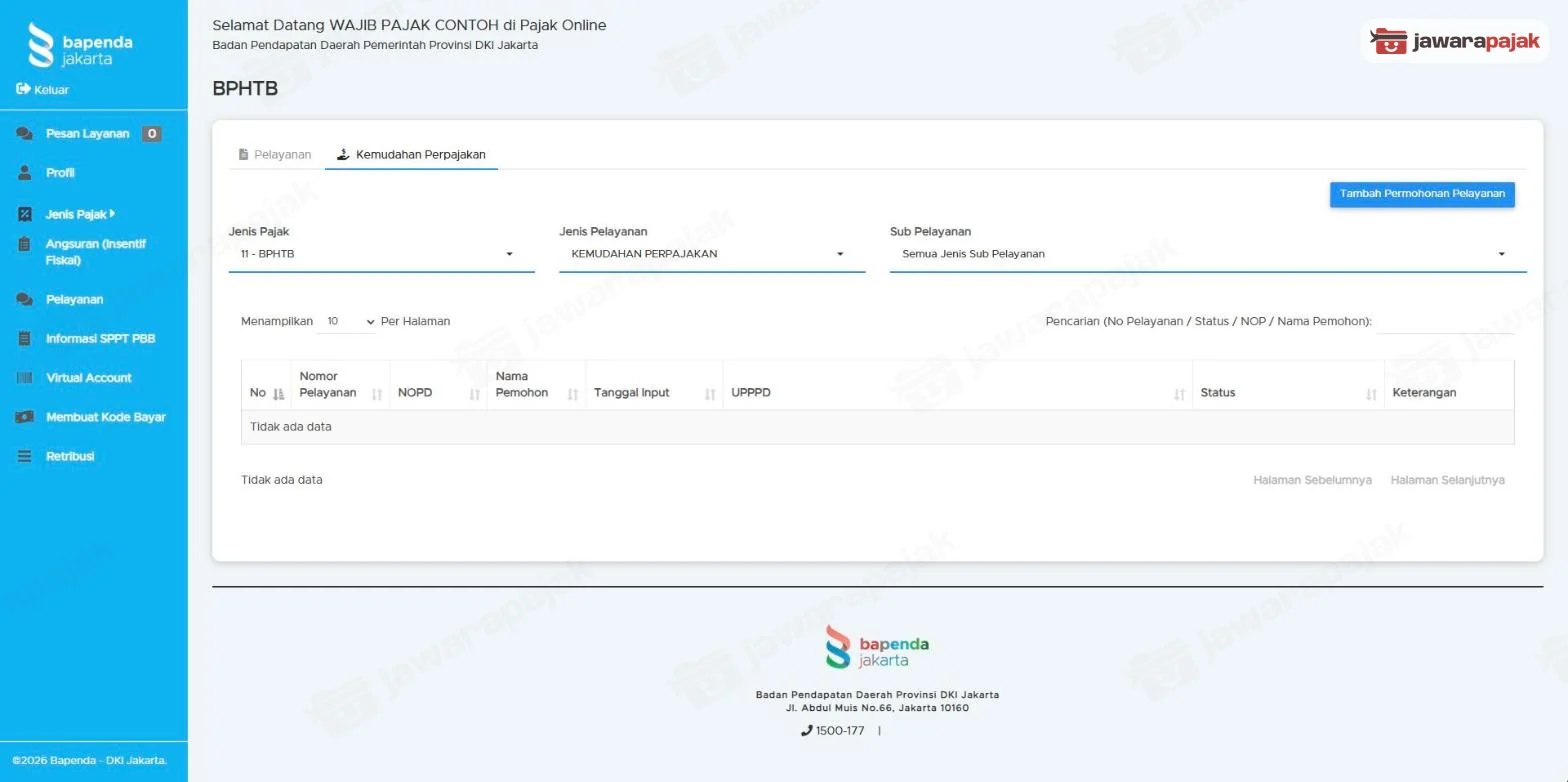Click the phone icon beside 1500-177

(x=807, y=731)
